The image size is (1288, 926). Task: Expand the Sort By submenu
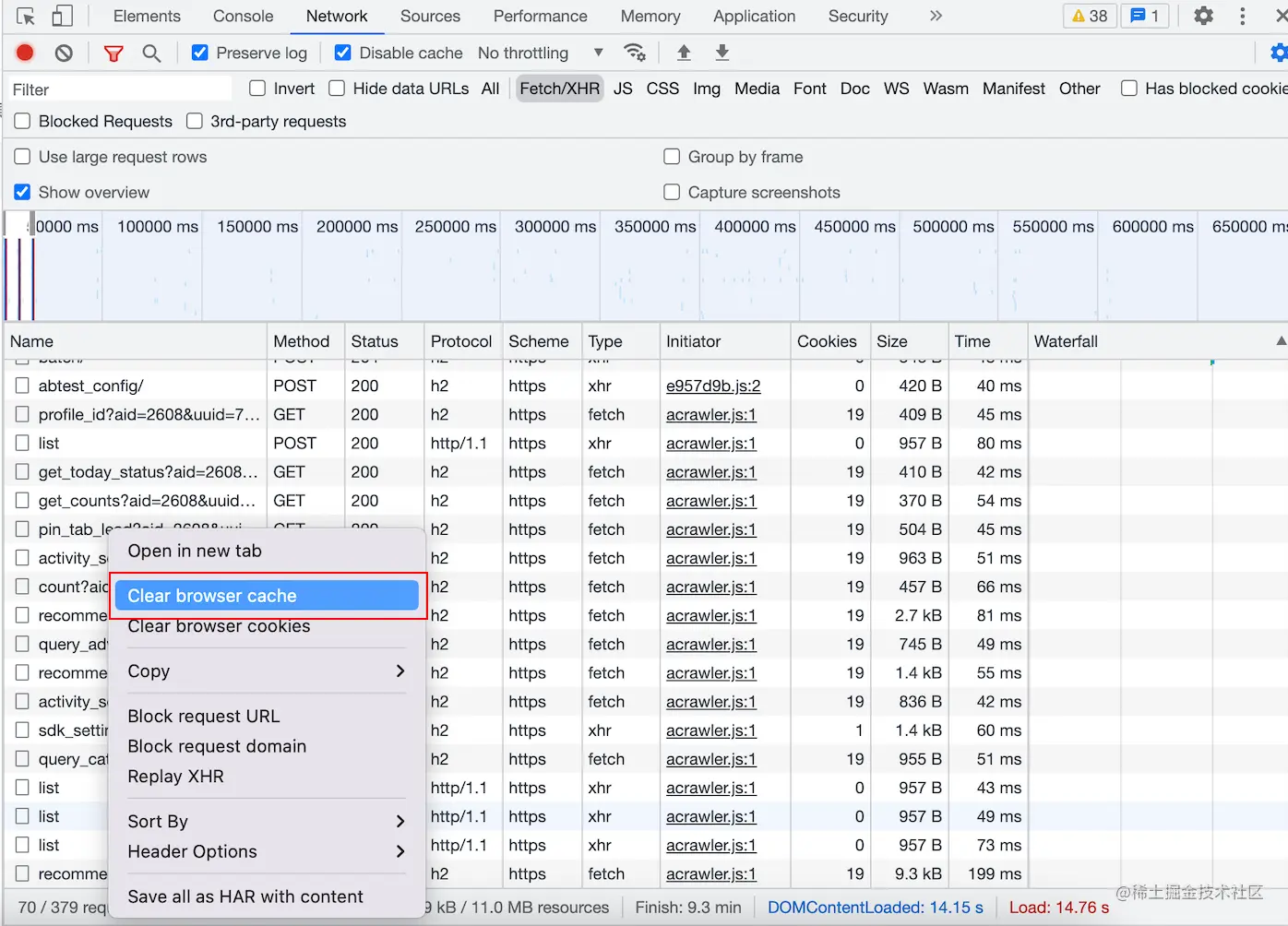coord(266,821)
